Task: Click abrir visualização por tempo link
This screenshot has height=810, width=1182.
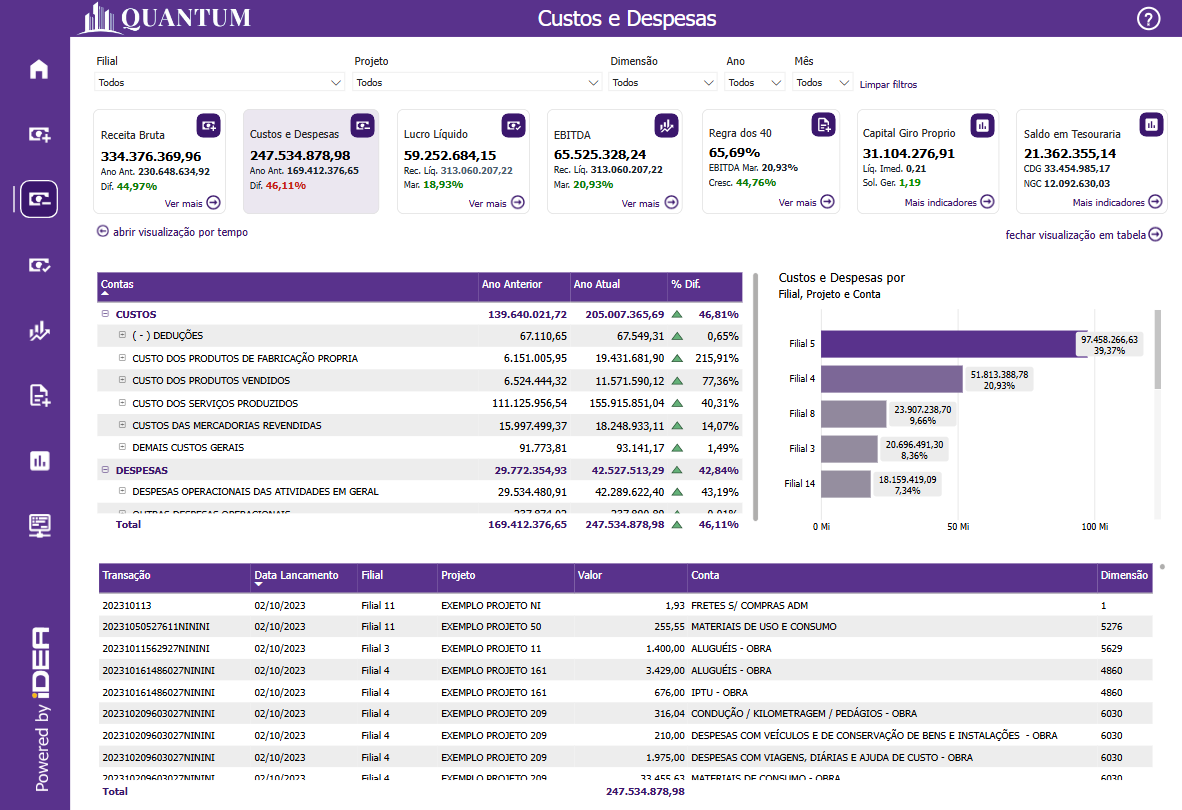Action: click(x=172, y=232)
